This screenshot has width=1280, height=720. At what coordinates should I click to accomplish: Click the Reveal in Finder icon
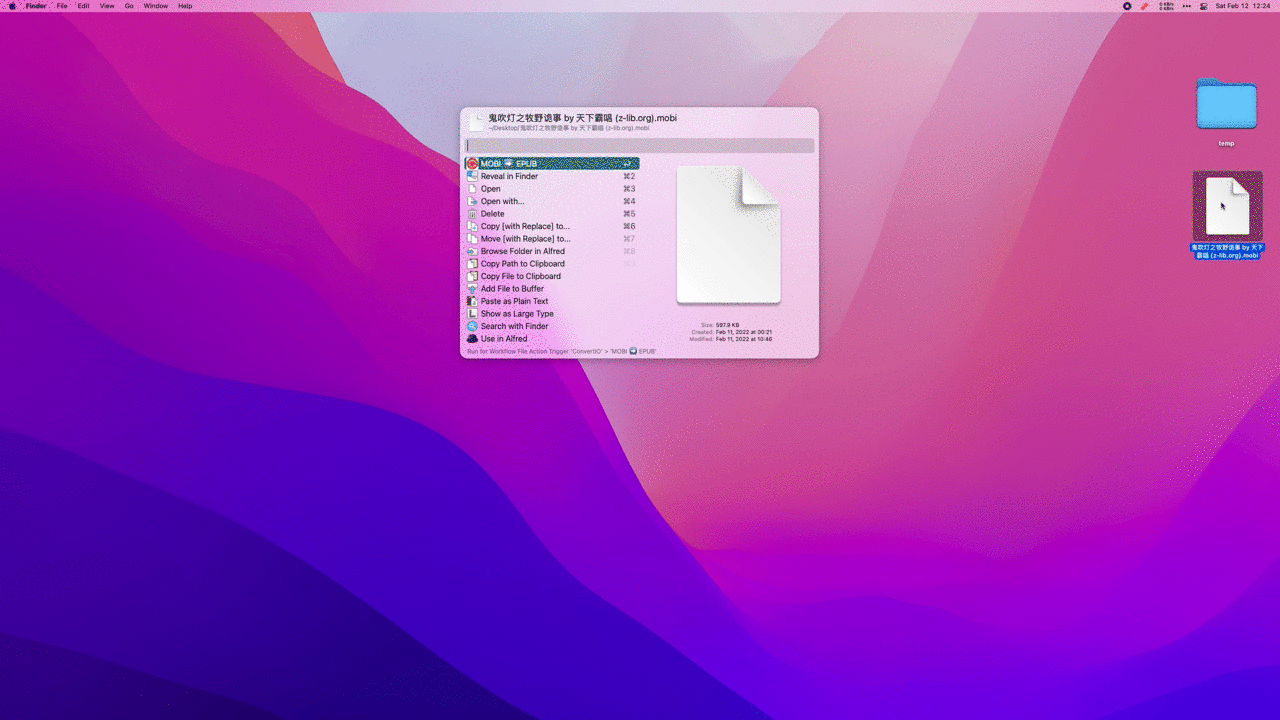click(x=472, y=176)
